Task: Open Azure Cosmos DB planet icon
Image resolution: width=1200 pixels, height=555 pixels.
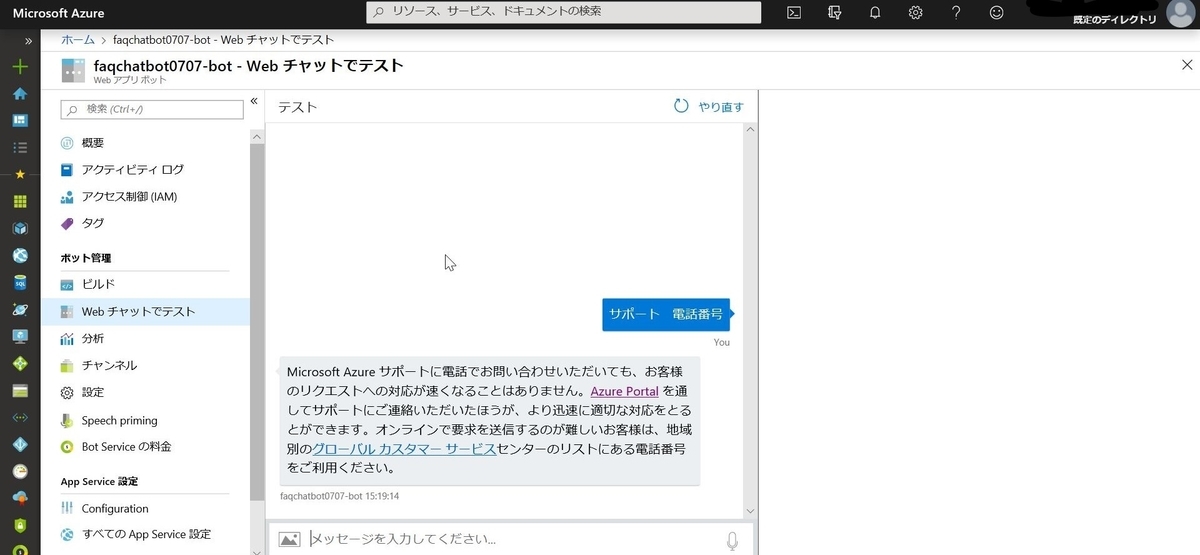Action: point(20,309)
